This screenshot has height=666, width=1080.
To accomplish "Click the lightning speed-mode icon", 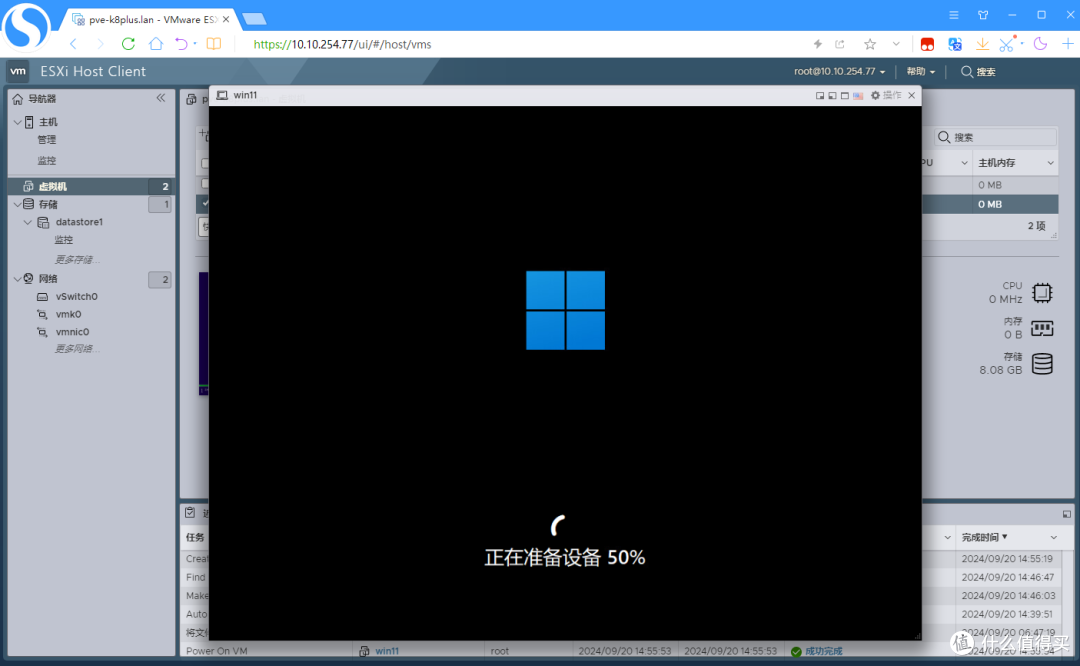I will point(818,44).
